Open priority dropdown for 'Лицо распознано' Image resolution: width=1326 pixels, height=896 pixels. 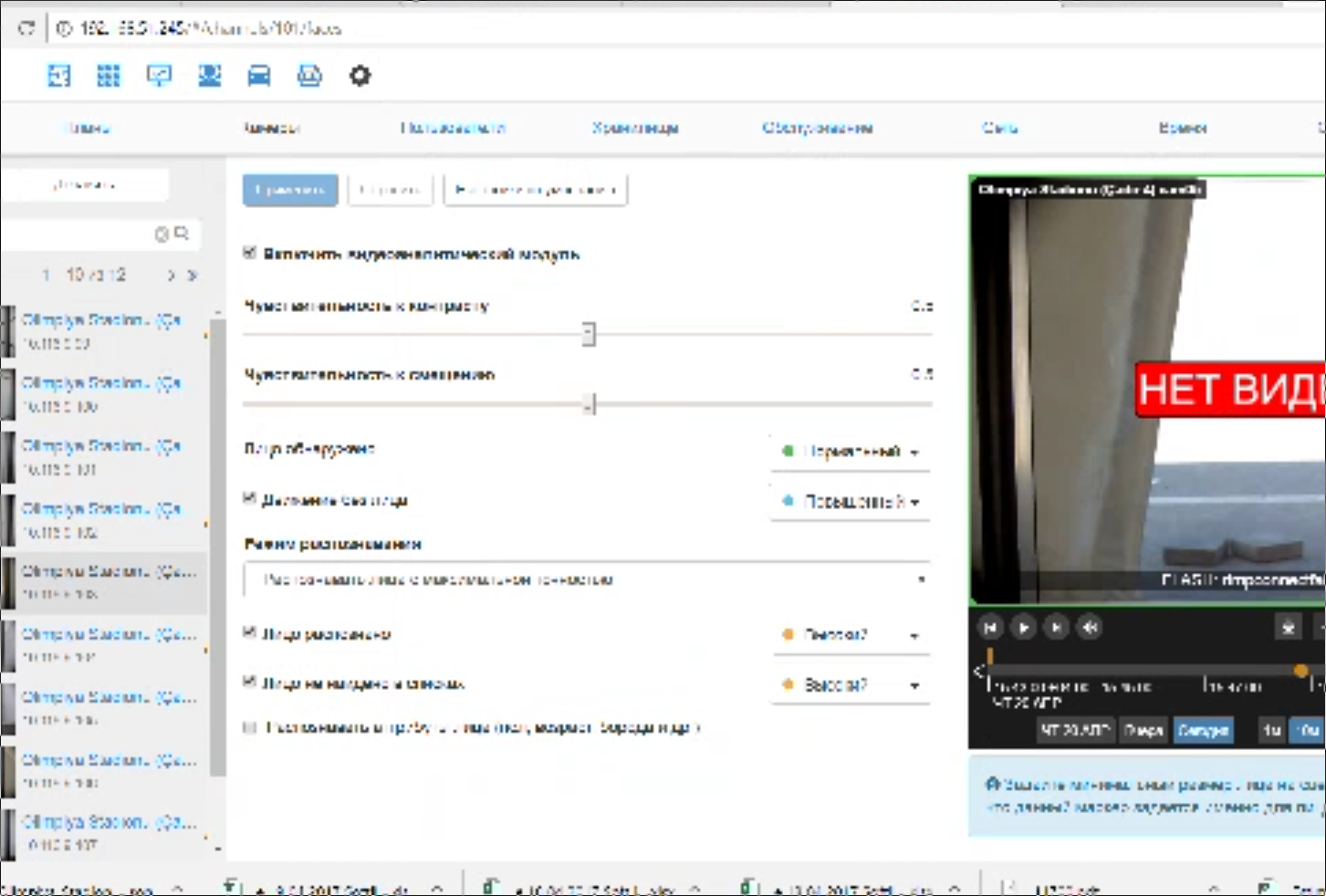pyautogui.click(x=851, y=635)
